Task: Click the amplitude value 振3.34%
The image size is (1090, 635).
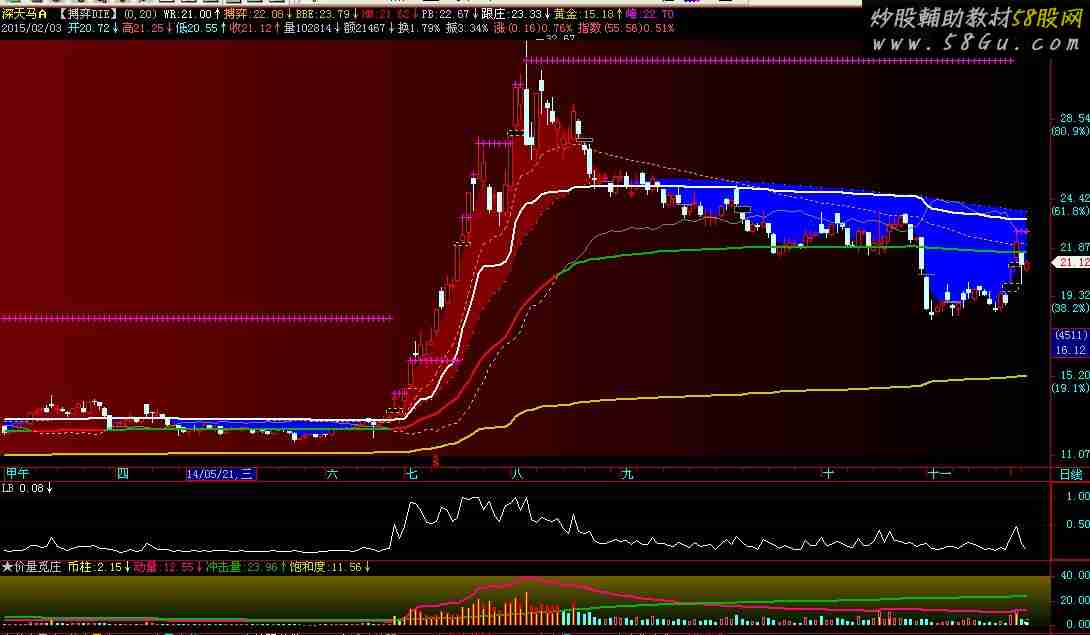Action: pyautogui.click(x=468, y=29)
